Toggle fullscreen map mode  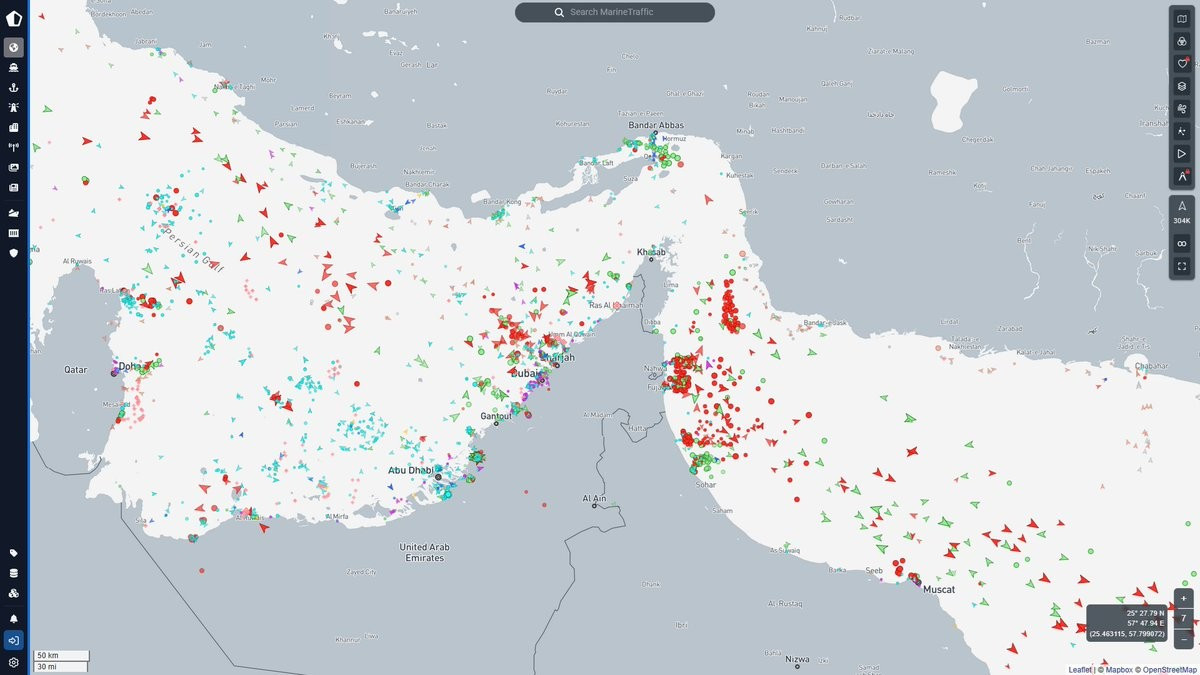[1181, 267]
